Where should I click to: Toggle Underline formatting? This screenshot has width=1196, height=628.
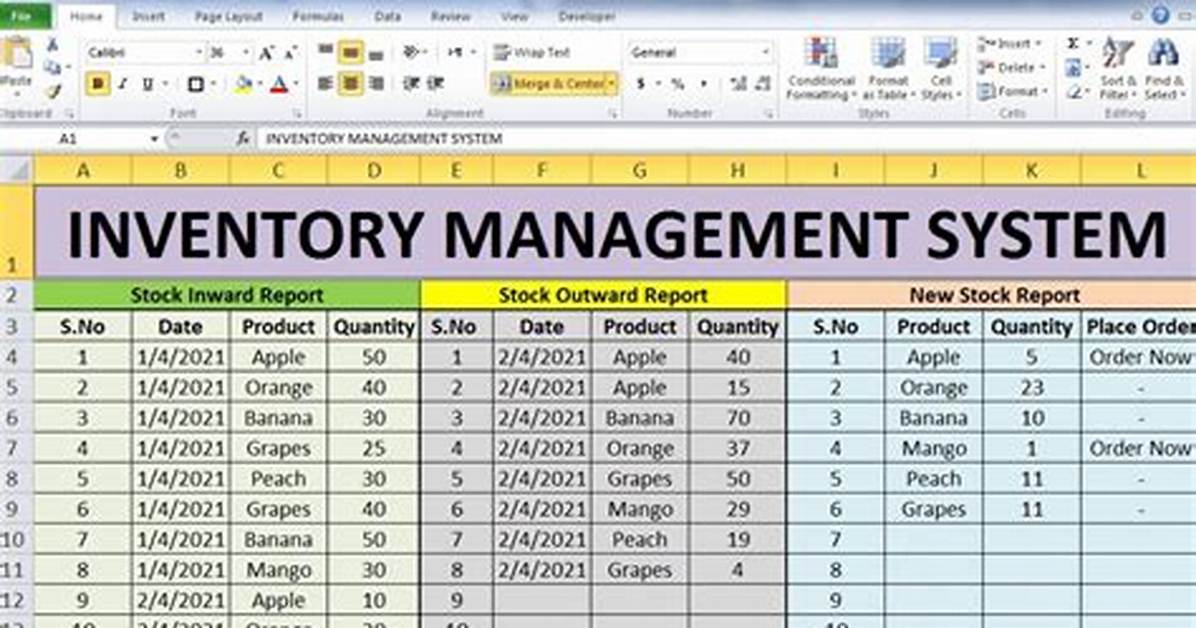(146, 84)
